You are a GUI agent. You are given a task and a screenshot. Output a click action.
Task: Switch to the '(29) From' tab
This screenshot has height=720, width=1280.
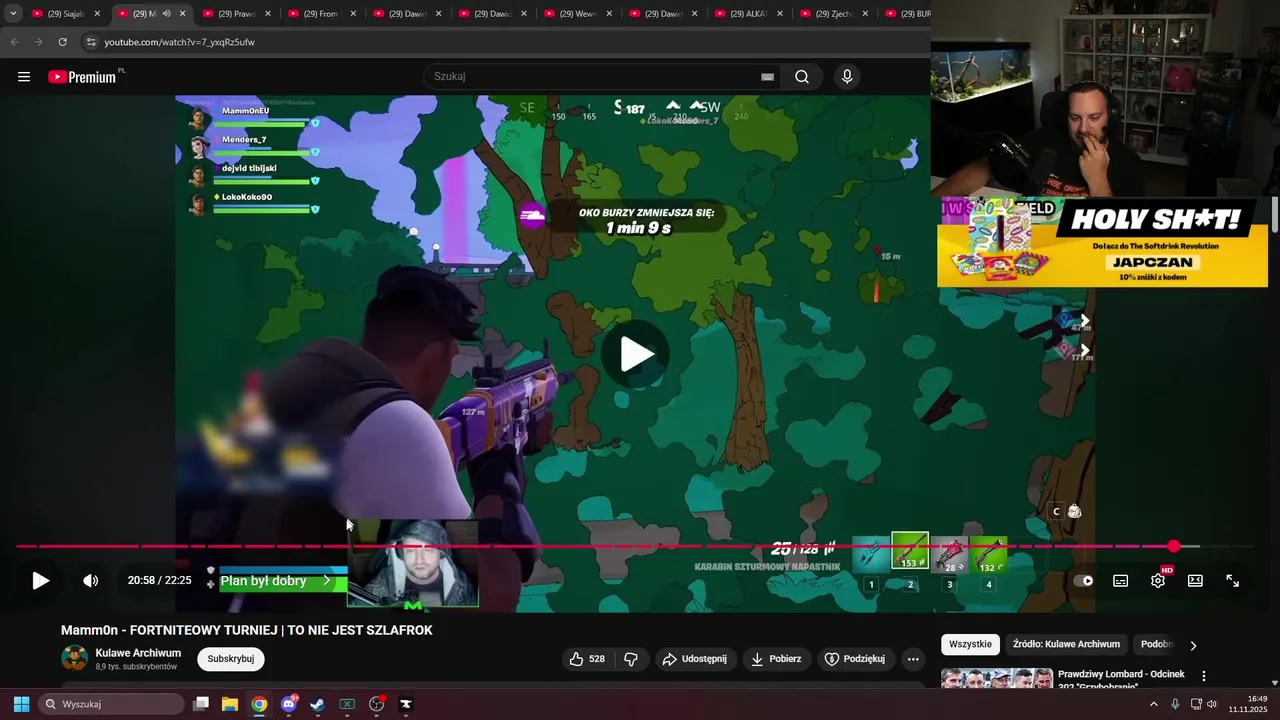tap(322, 14)
